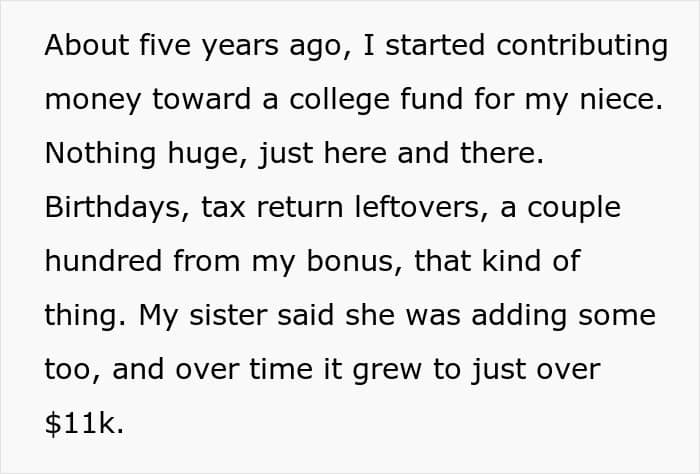Click the word "there." ending the third line
The height and width of the screenshot is (474, 700).
coord(502,153)
